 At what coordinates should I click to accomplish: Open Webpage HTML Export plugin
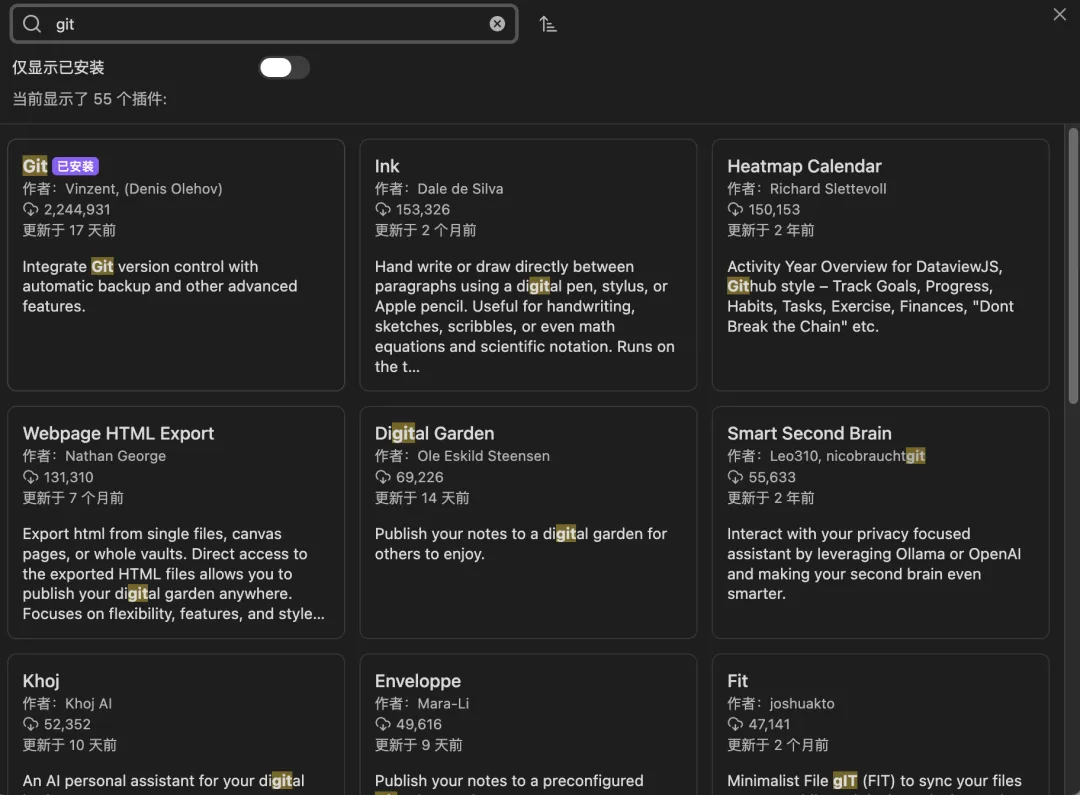176,521
